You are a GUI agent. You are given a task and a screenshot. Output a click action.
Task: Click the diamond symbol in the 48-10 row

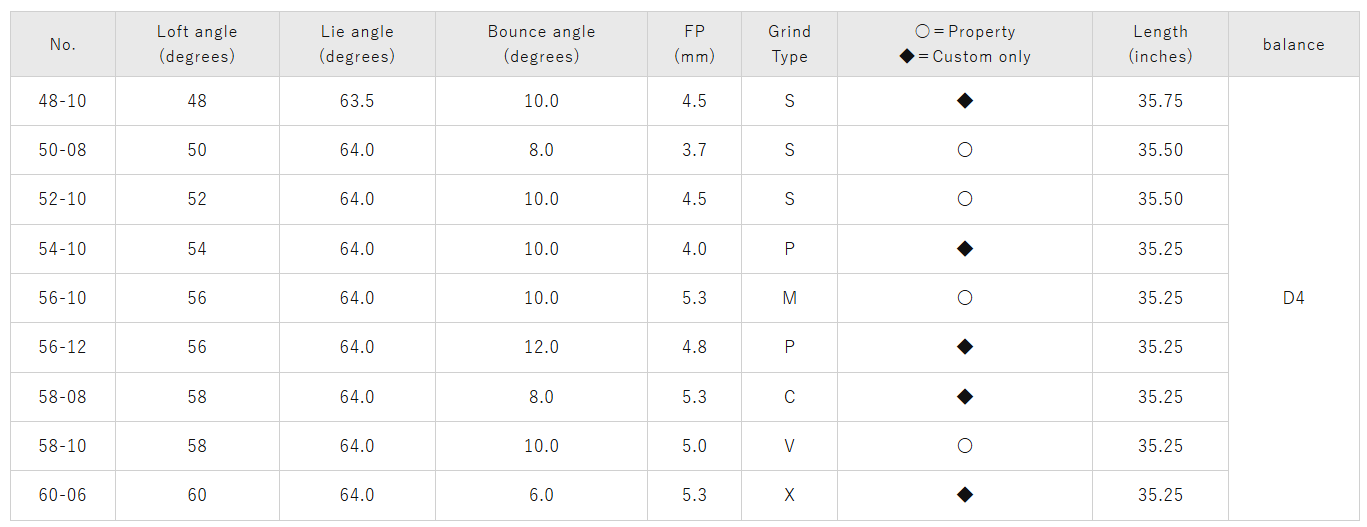tap(965, 101)
